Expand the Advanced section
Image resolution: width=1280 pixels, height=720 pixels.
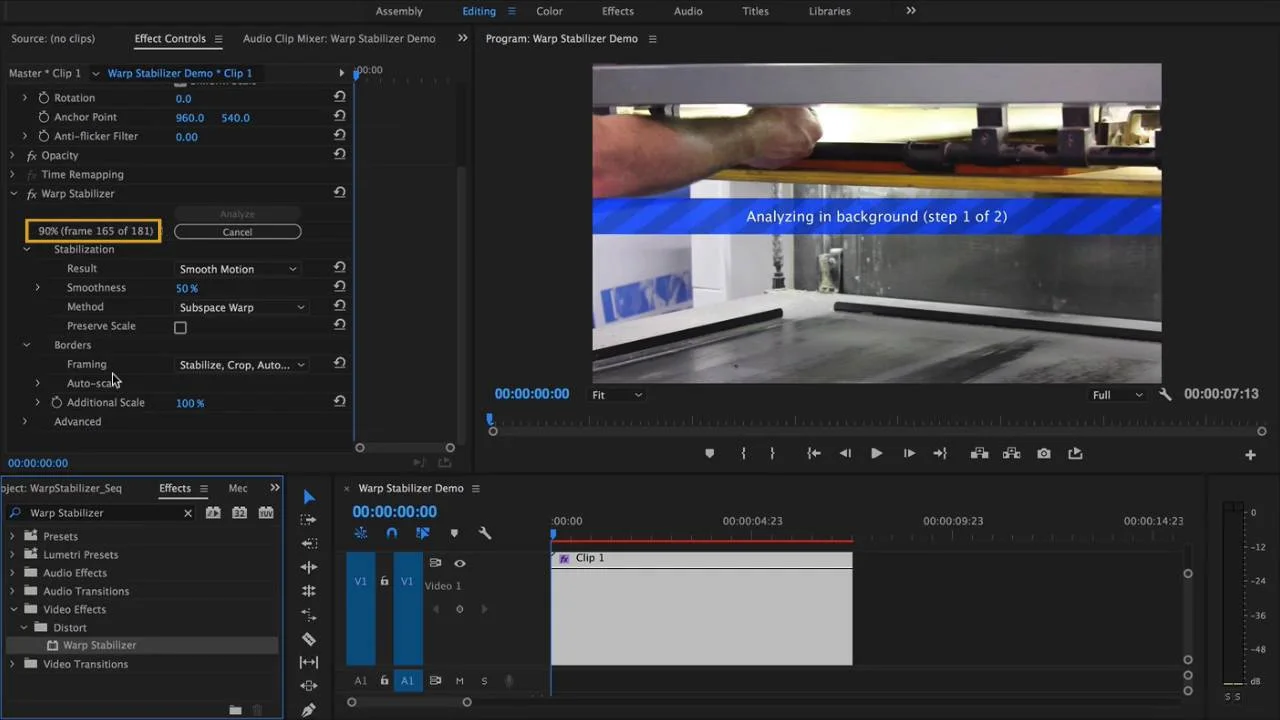coord(25,422)
